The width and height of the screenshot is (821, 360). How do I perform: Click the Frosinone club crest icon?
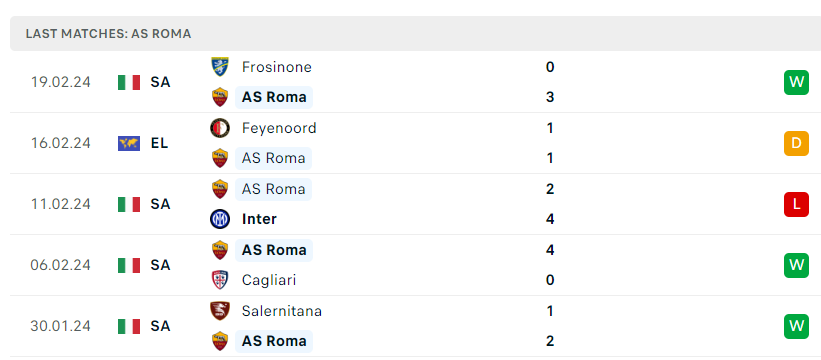click(x=219, y=67)
